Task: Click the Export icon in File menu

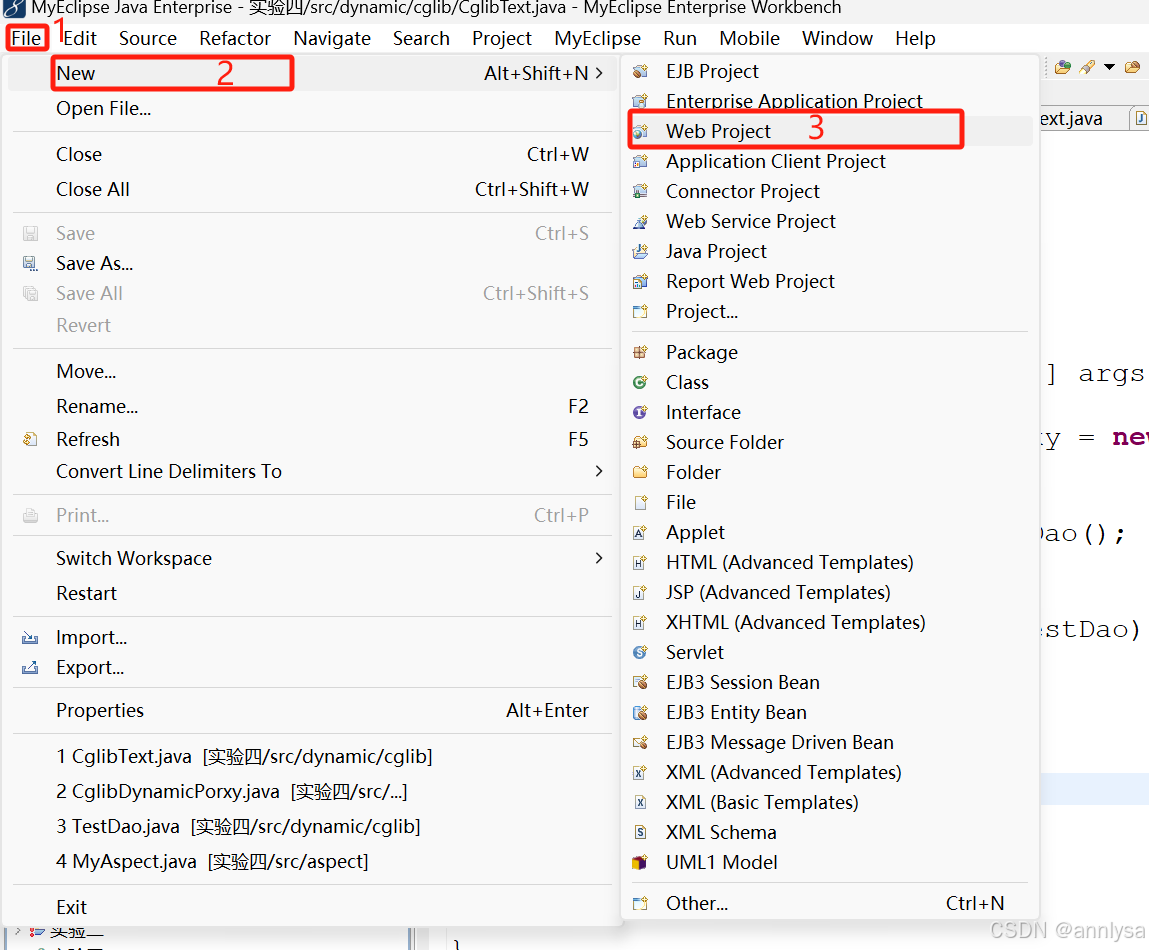Action: pyautogui.click(x=30, y=668)
